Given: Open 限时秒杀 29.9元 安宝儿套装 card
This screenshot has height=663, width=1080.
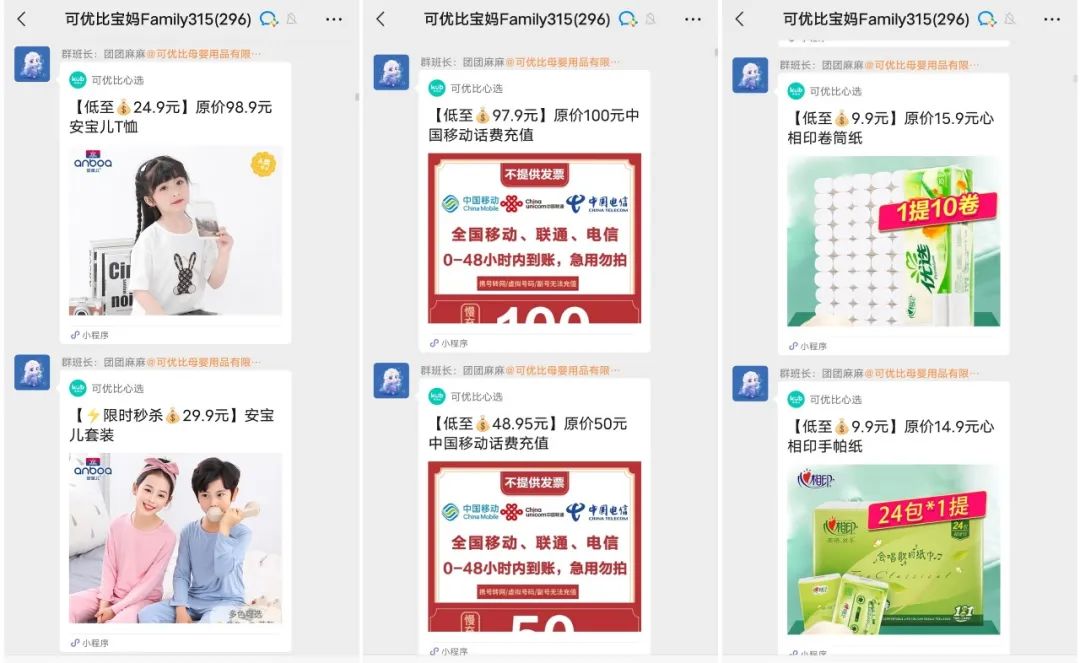Looking at the screenshot, I should click(175, 512).
